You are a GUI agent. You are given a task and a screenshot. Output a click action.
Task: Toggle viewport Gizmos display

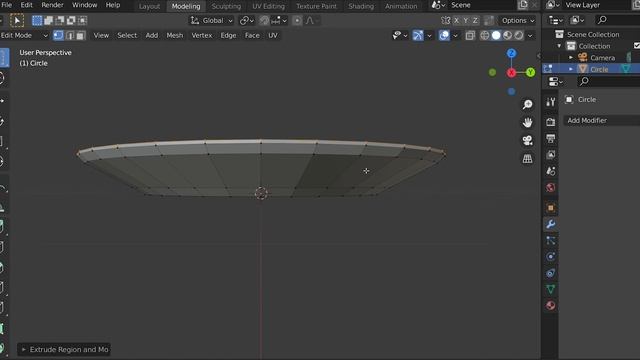click(x=418, y=36)
